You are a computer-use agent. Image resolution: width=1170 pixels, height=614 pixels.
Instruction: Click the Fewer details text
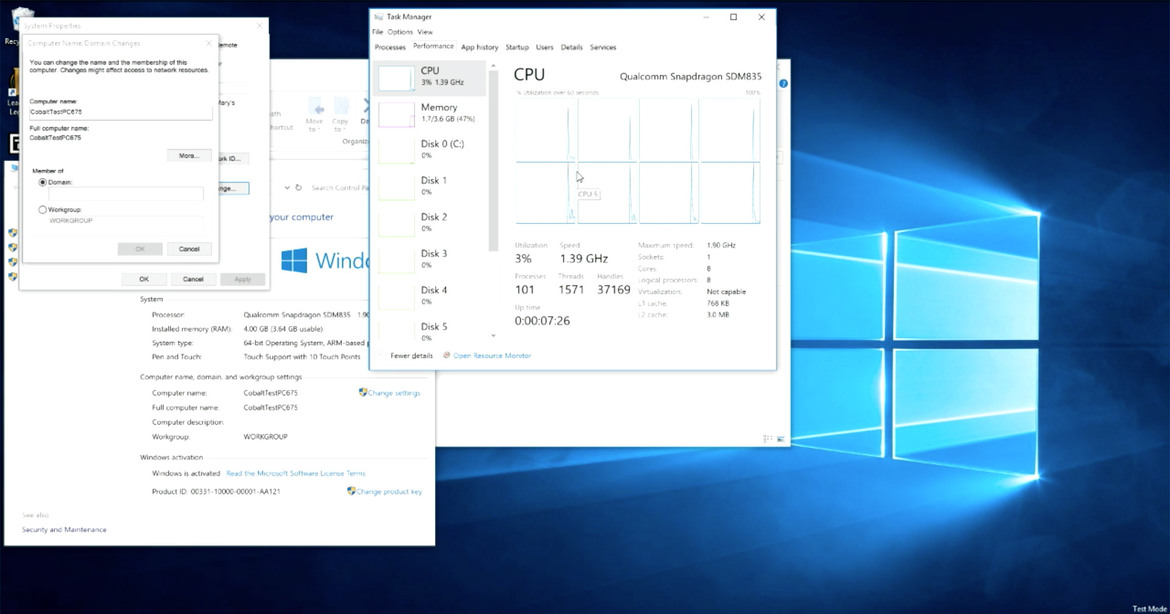(x=411, y=356)
